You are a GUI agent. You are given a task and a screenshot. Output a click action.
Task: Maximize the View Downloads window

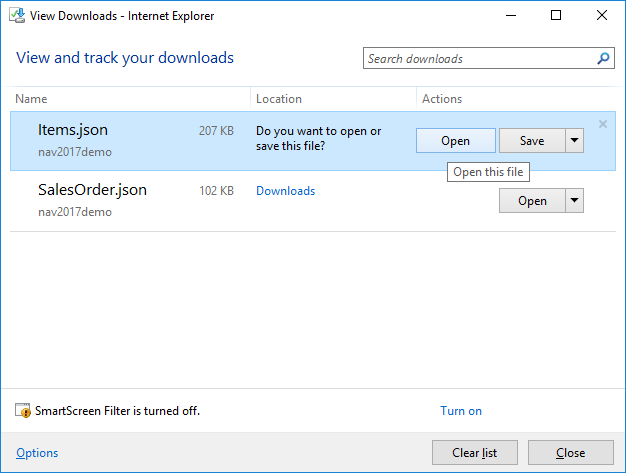[556, 16]
